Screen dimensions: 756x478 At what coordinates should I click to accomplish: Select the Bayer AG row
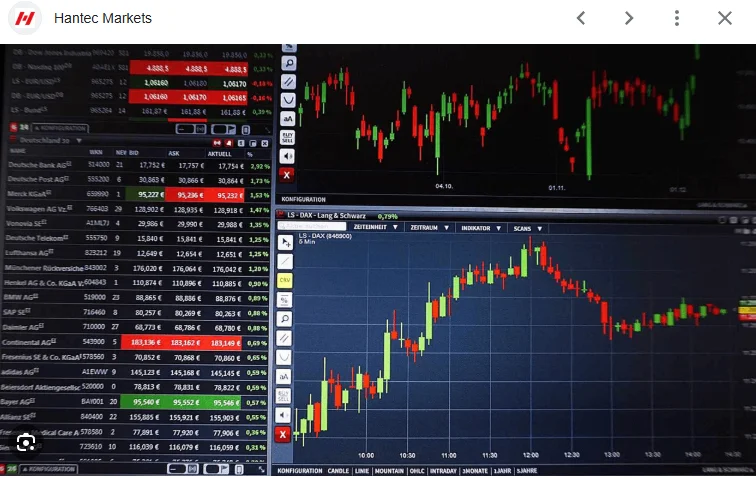[134, 402]
